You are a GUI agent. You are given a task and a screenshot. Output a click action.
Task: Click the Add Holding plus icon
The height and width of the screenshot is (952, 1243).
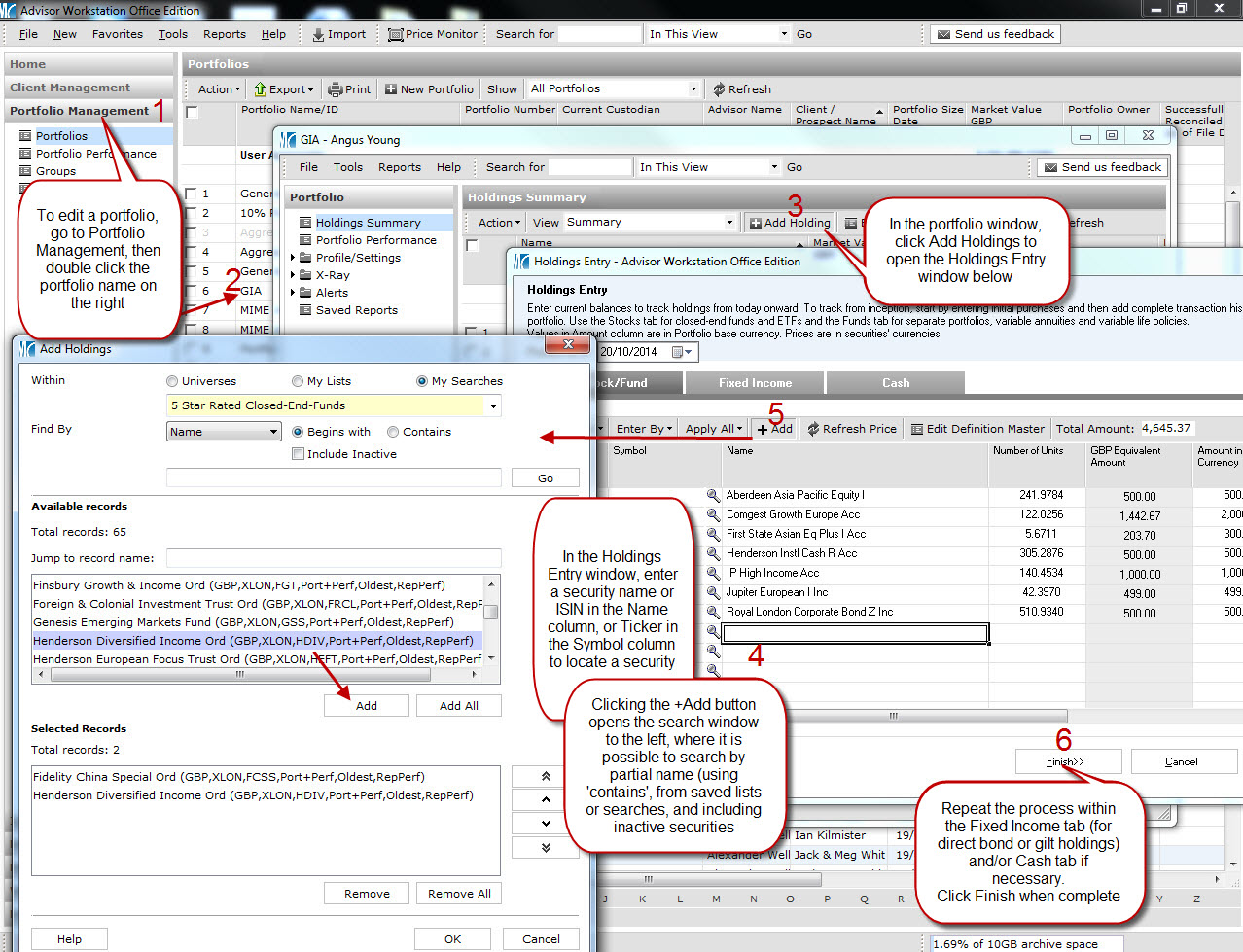pos(755,223)
